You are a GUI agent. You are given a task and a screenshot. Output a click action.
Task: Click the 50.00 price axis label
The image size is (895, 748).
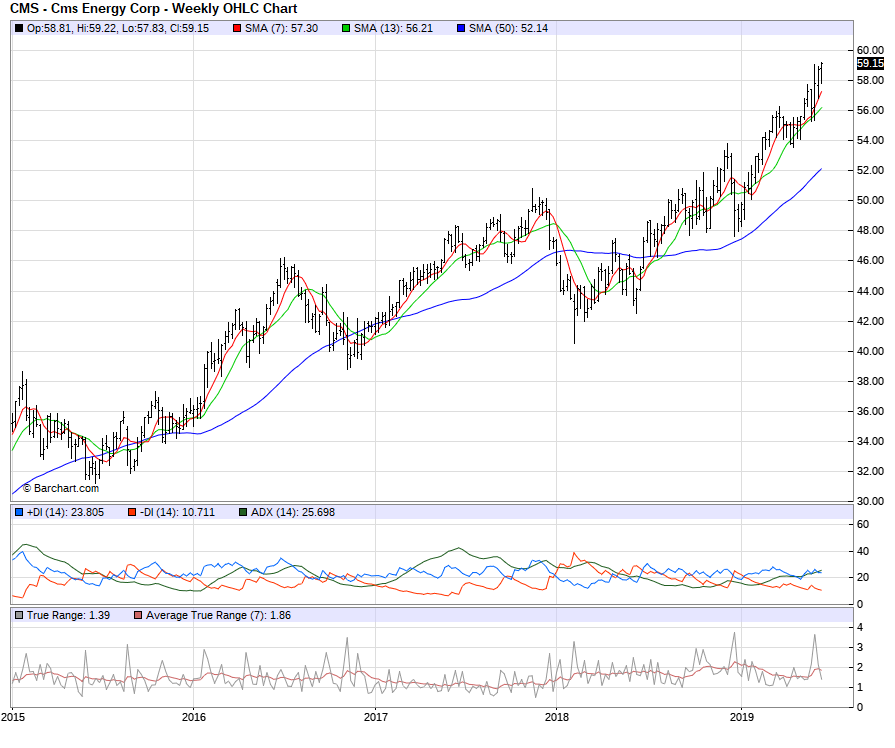(870, 200)
